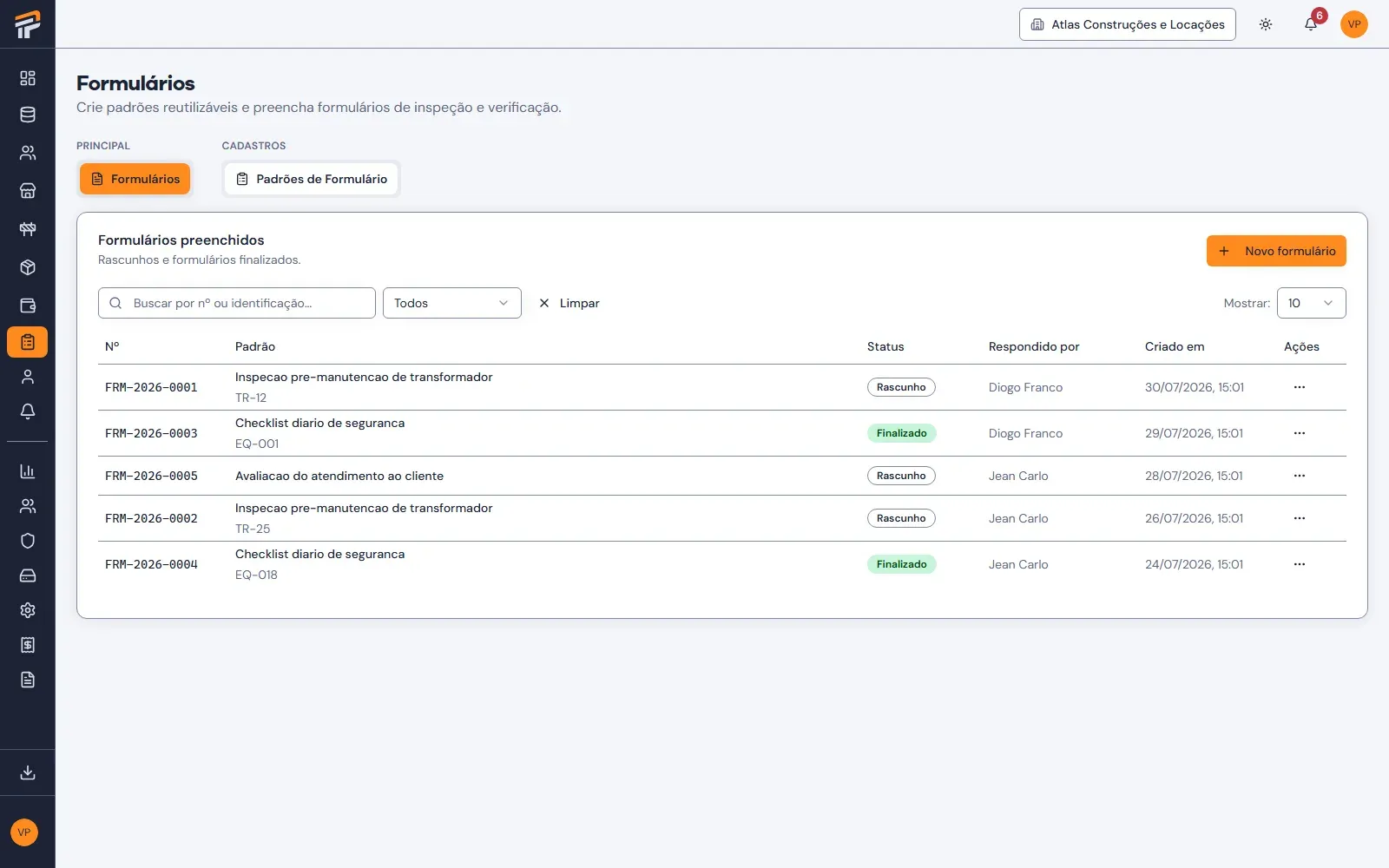Open notifications bell with badge 6

click(1311, 24)
